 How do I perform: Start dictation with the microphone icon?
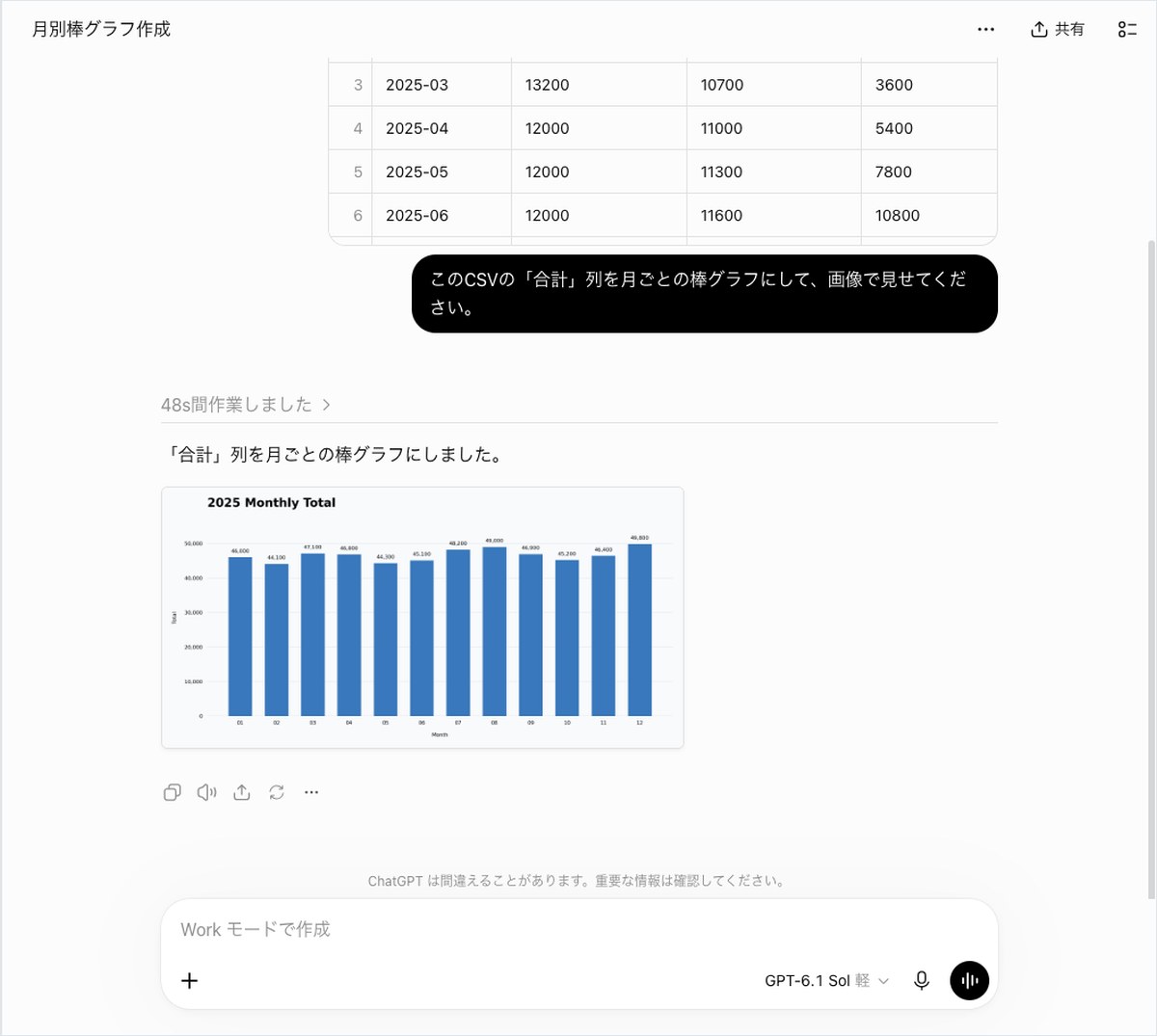922,980
